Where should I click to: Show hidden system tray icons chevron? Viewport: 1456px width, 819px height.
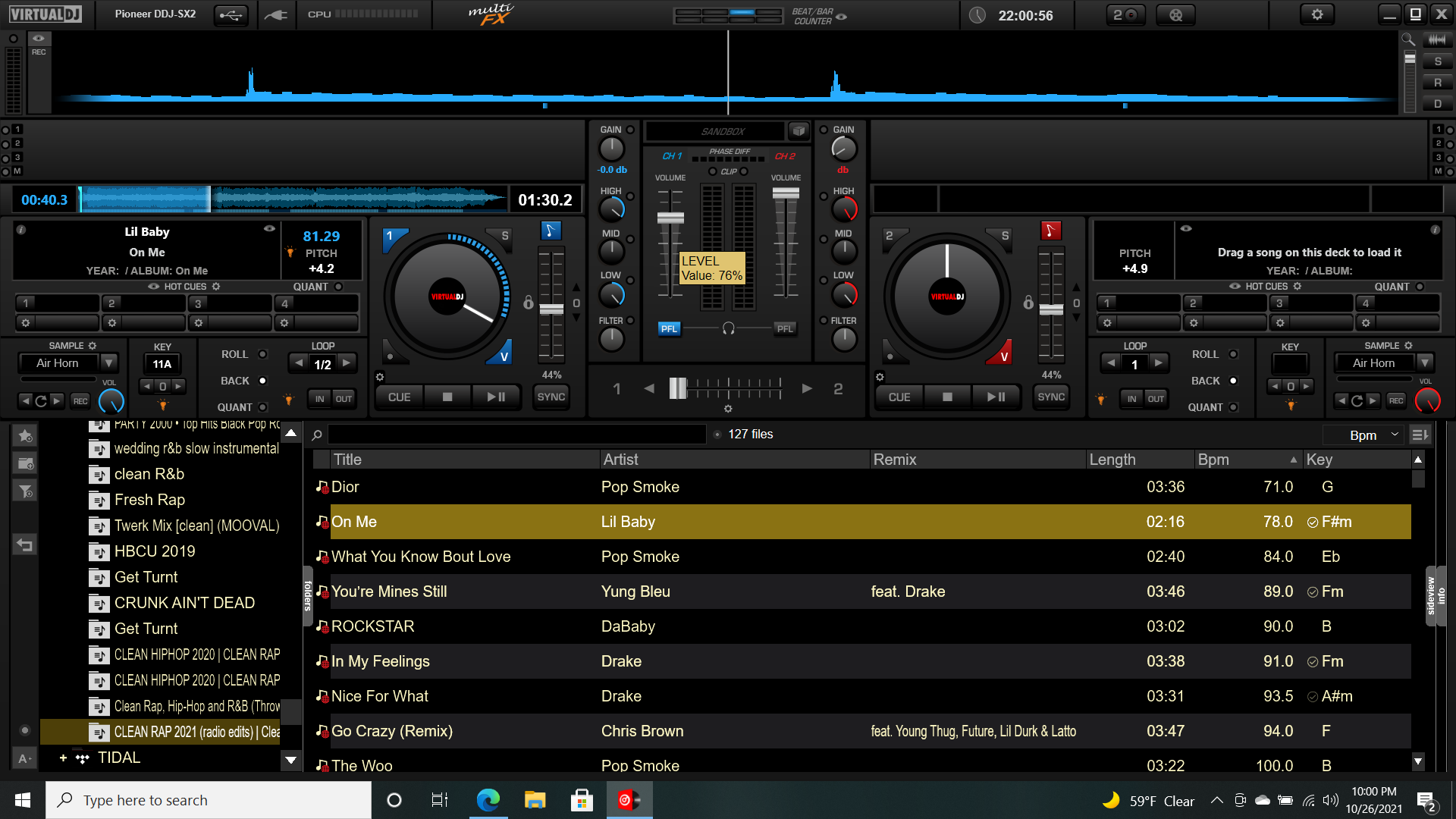1216,800
